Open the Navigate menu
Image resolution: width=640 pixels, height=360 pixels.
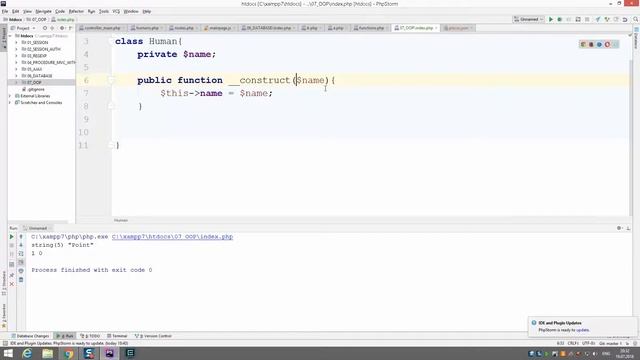tap(43, 11)
